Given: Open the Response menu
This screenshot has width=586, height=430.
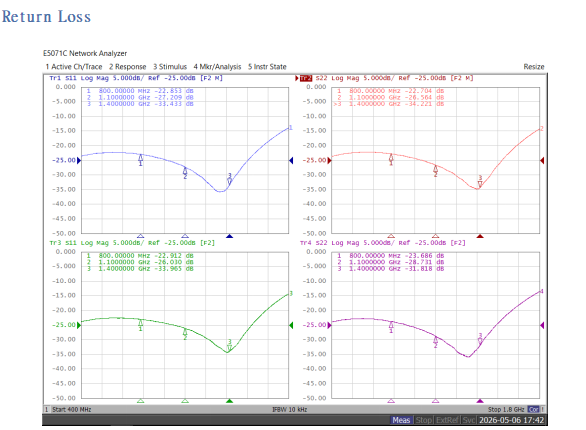Looking at the screenshot, I should [x=127, y=66].
